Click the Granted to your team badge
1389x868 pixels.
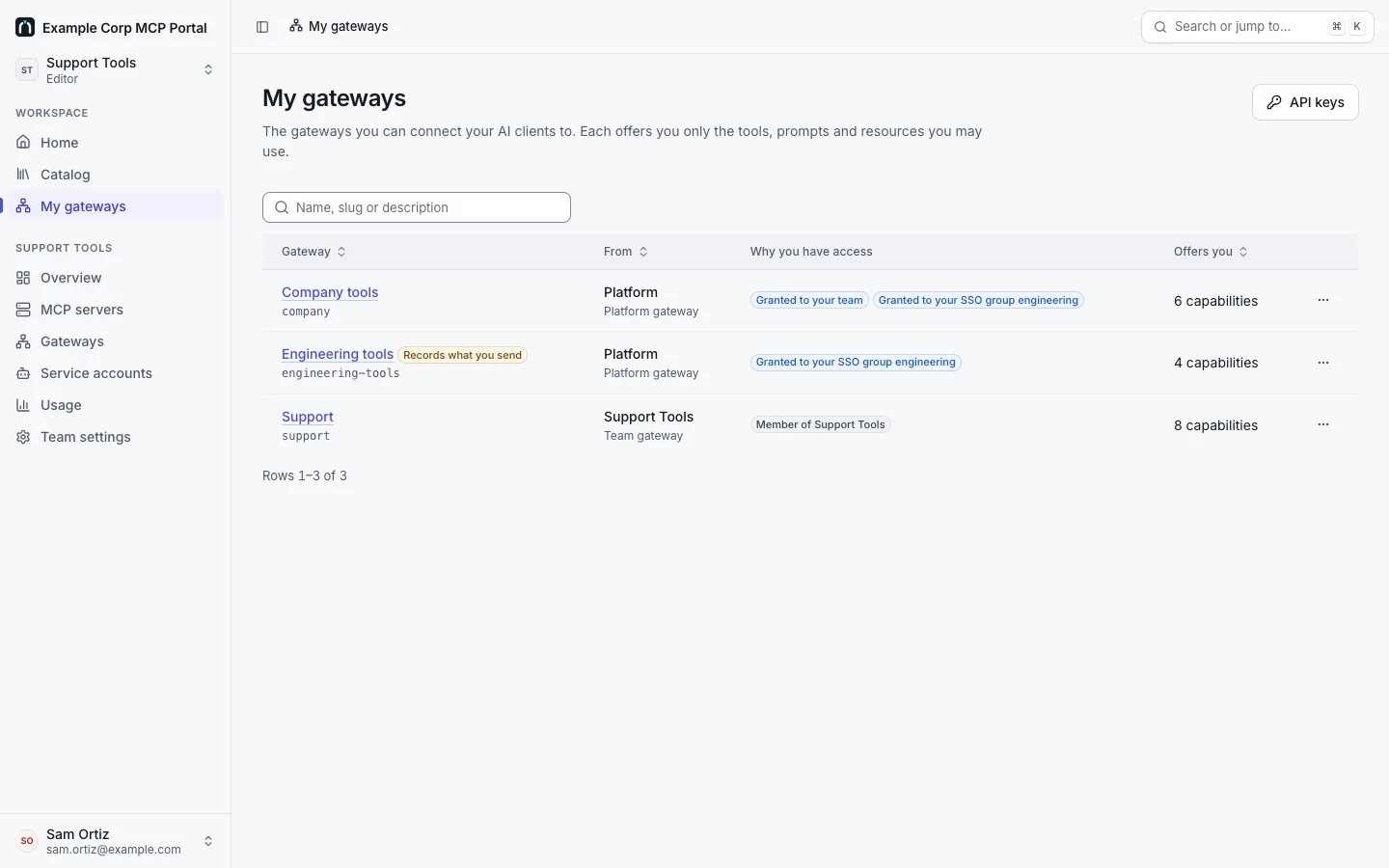pyautogui.click(x=809, y=300)
